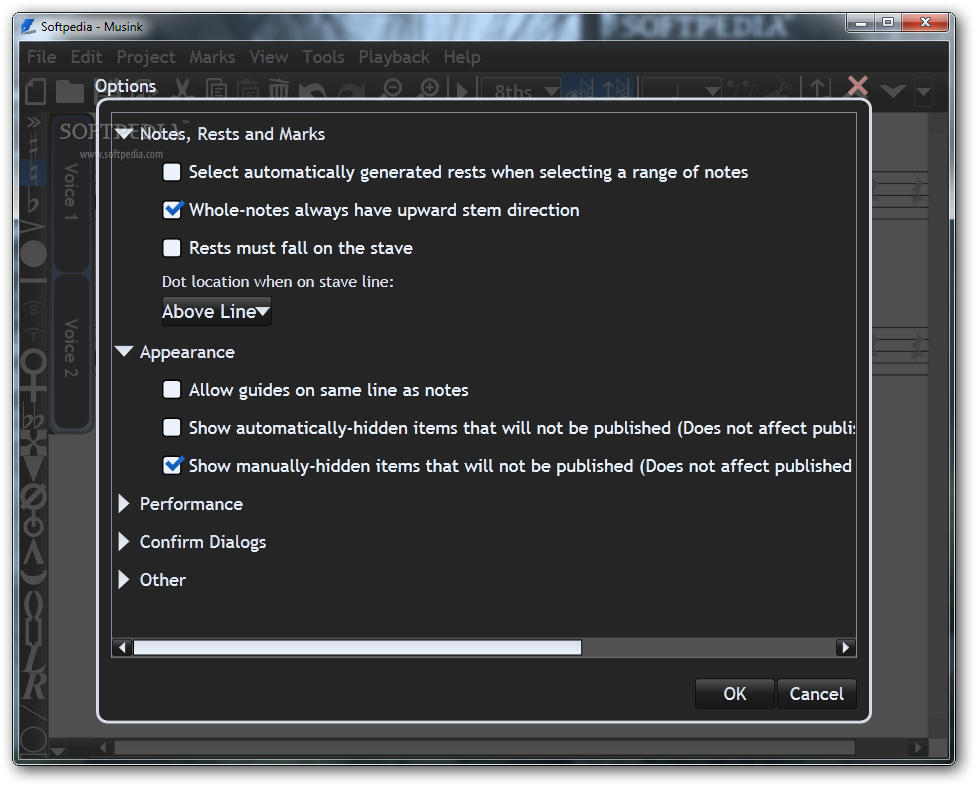Click the scissors Cut icon

point(182,89)
